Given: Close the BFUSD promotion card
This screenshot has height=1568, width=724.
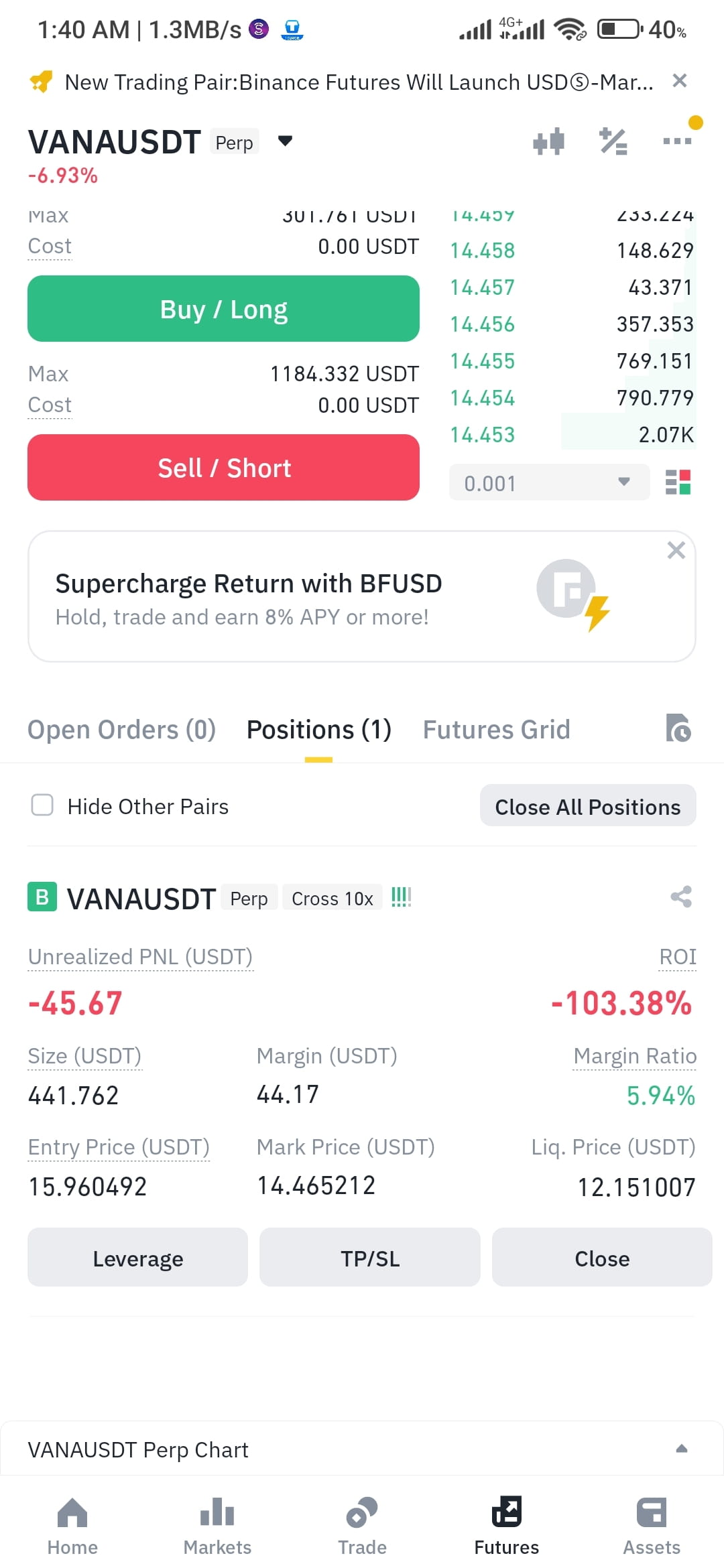Looking at the screenshot, I should [x=676, y=550].
